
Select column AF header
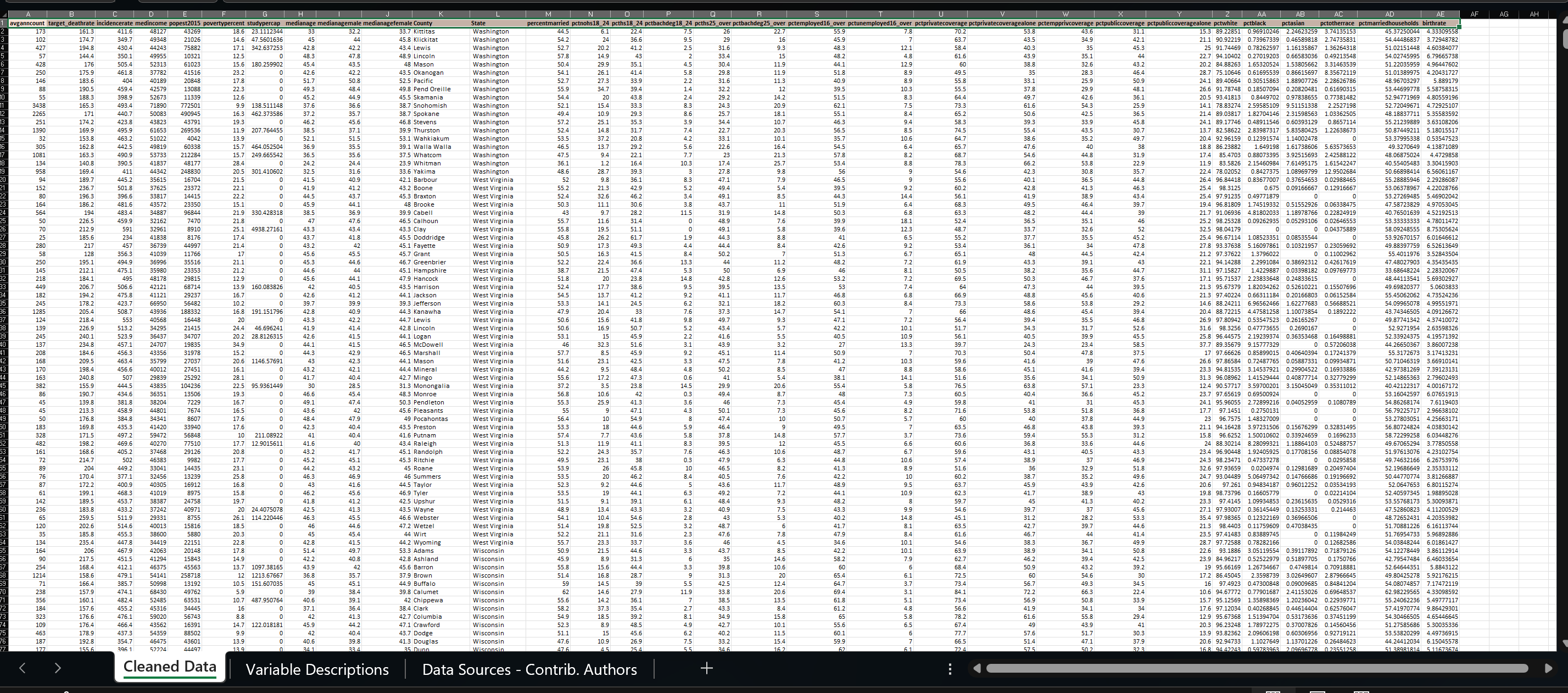coord(1474,13)
